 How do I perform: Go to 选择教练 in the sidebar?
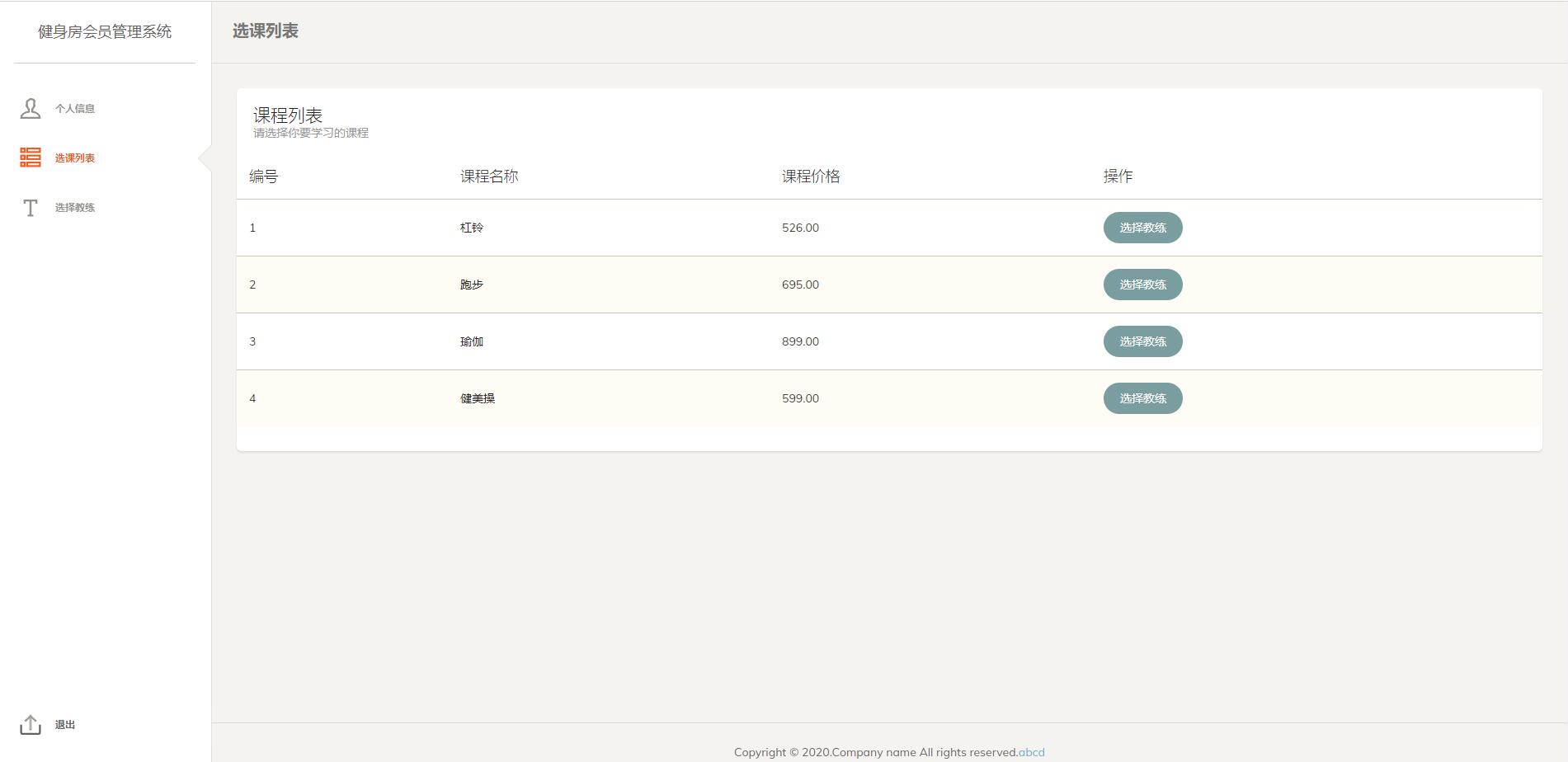tap(75, 208)
